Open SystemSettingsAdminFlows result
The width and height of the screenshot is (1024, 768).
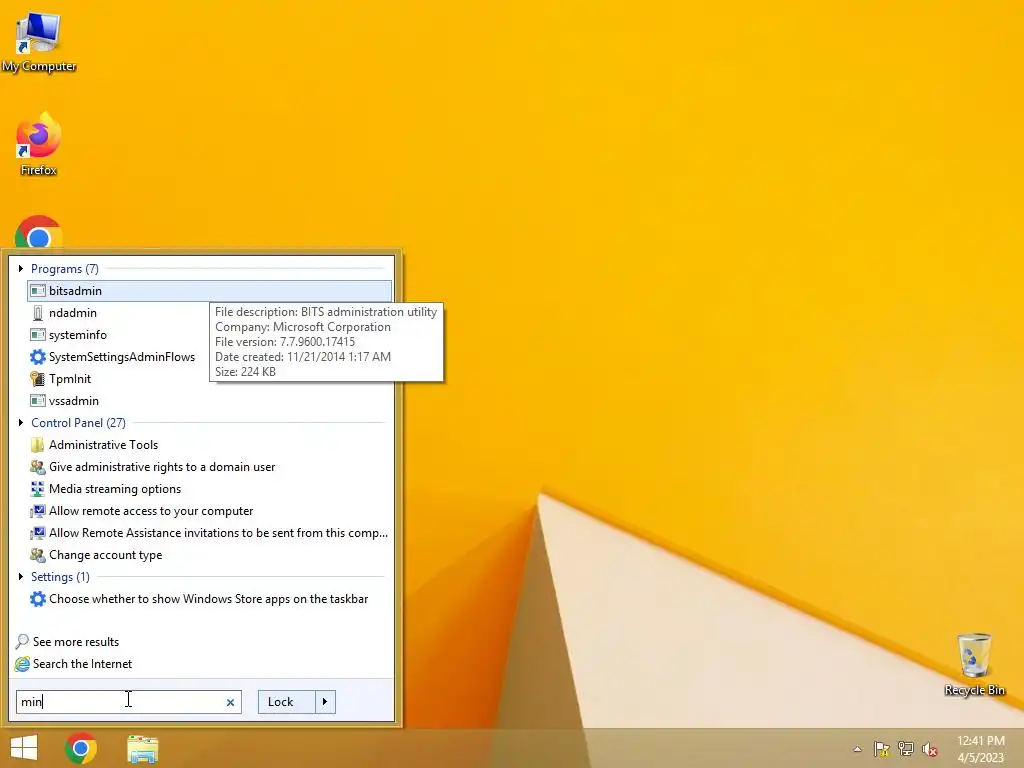tap(121, 357)
